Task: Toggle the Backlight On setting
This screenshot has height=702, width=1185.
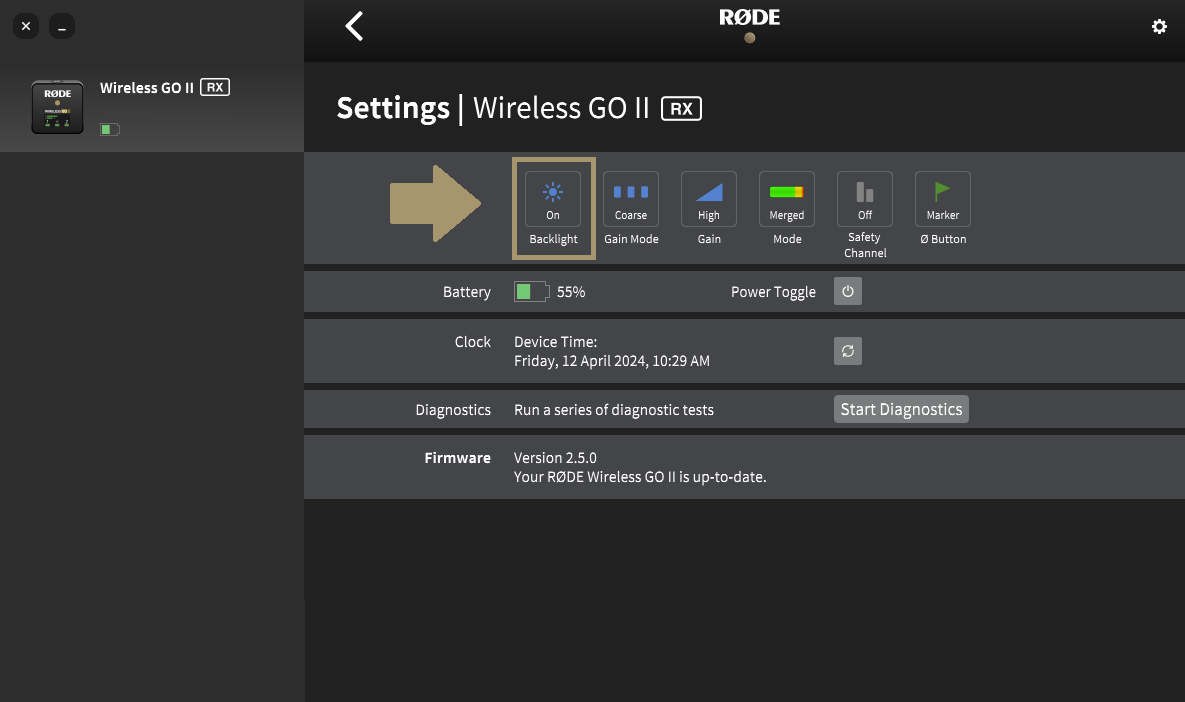Action: (x=553, y=199)
